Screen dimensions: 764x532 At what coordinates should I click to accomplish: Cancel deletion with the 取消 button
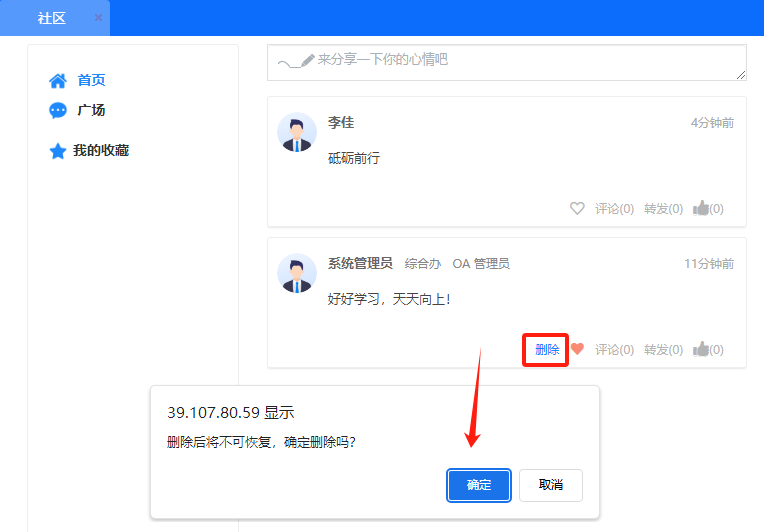tap(550, 485)
